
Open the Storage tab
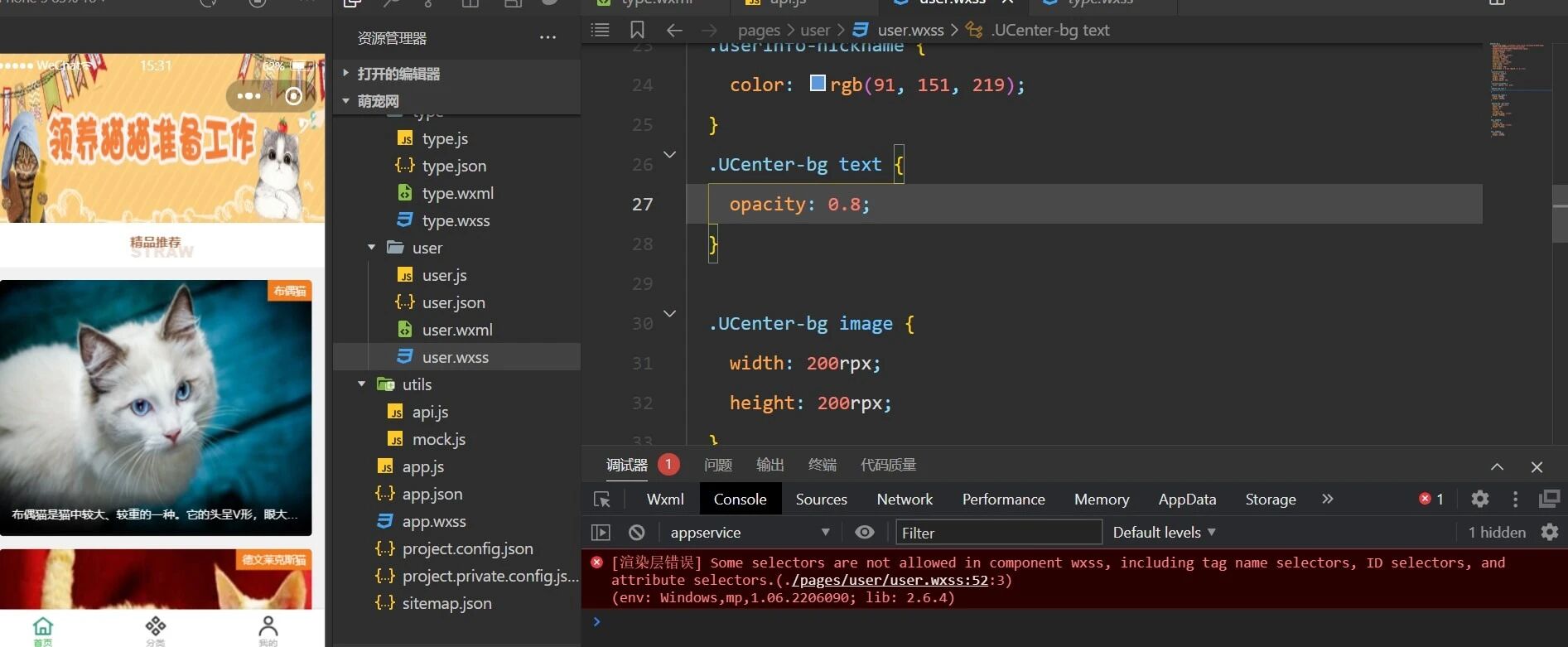click(1271, 499)
